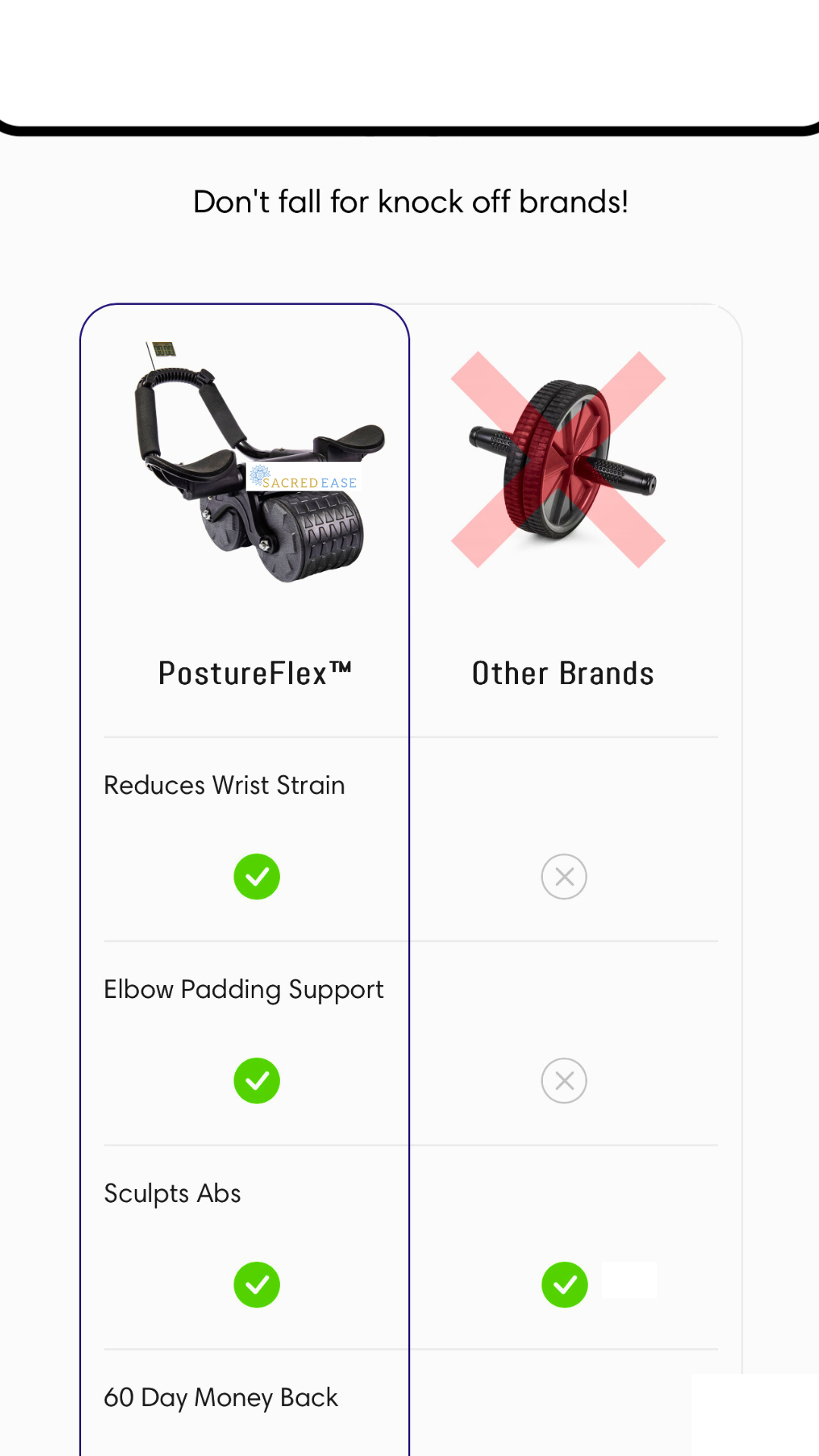Tap Other Brands grey X for Elbow Padding

(x=564, y=1081)
